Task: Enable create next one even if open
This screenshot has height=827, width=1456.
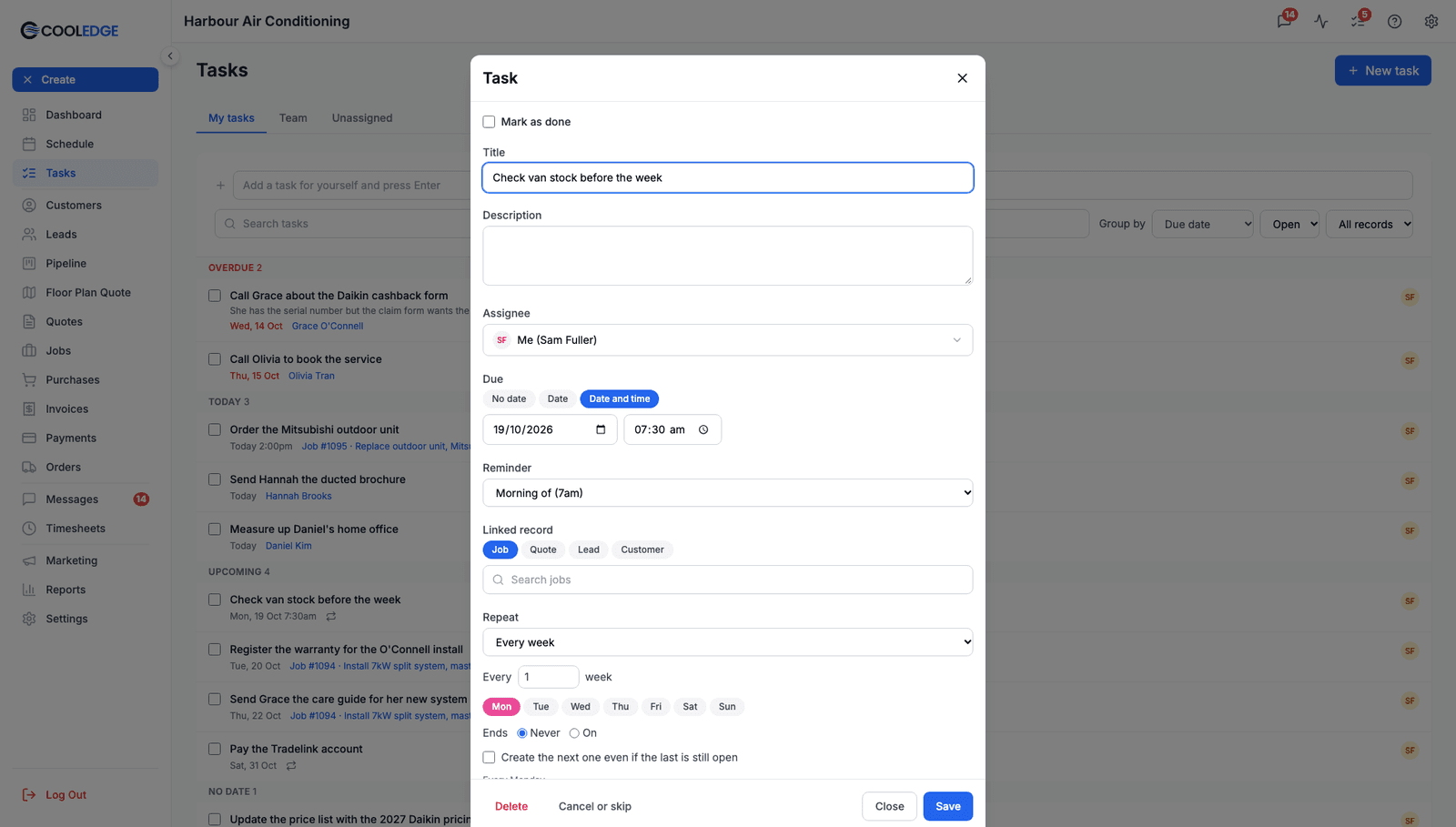Action: tap(489, 757)
